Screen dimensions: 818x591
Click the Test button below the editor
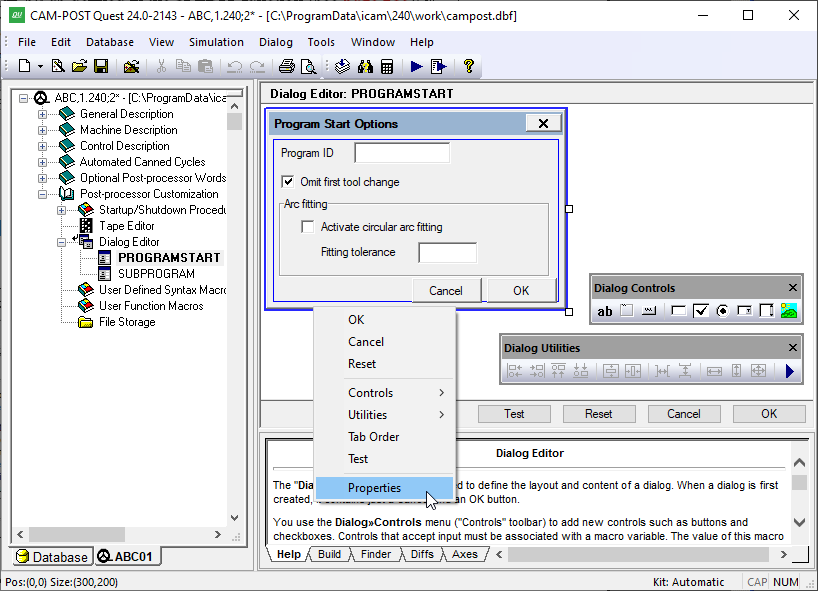[514, 414]
